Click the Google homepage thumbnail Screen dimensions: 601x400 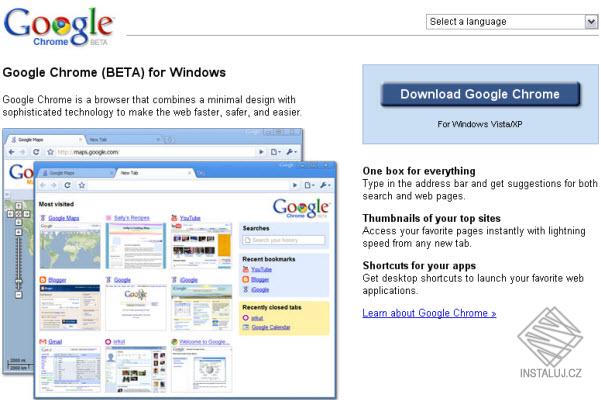(x=136, y=307)
